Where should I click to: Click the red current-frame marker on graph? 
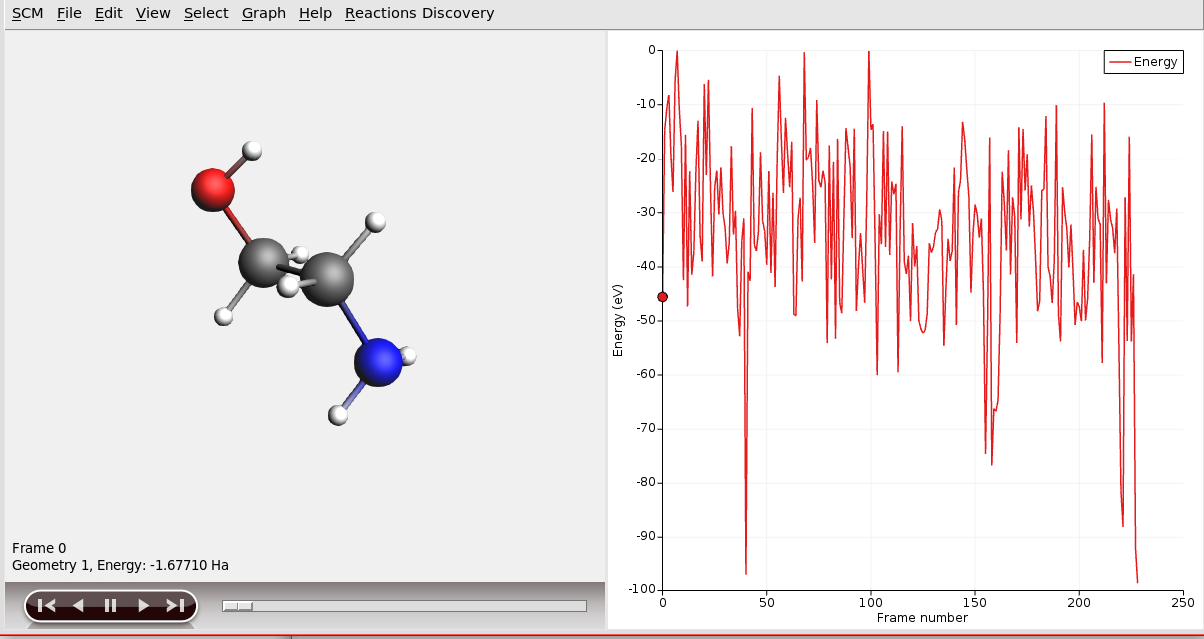point(662,297)
